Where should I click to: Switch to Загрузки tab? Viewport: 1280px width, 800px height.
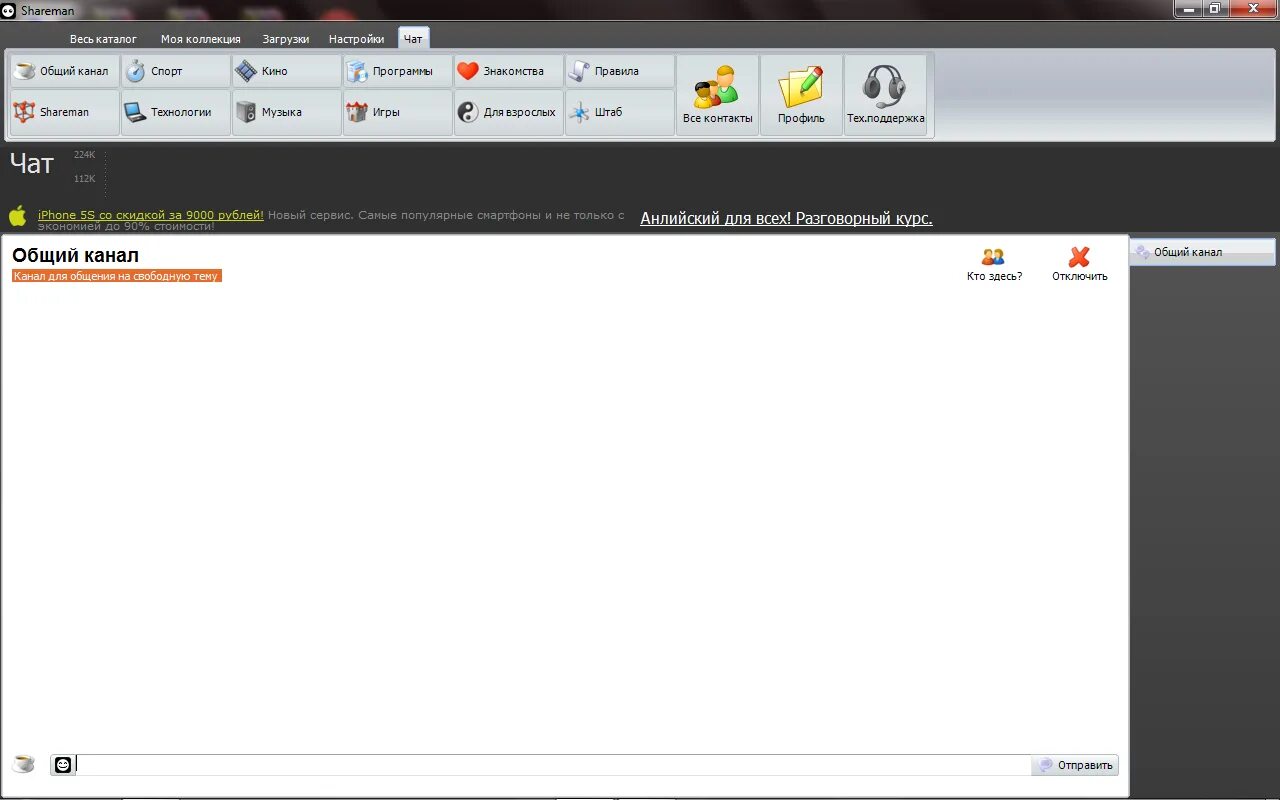(286, 39)
